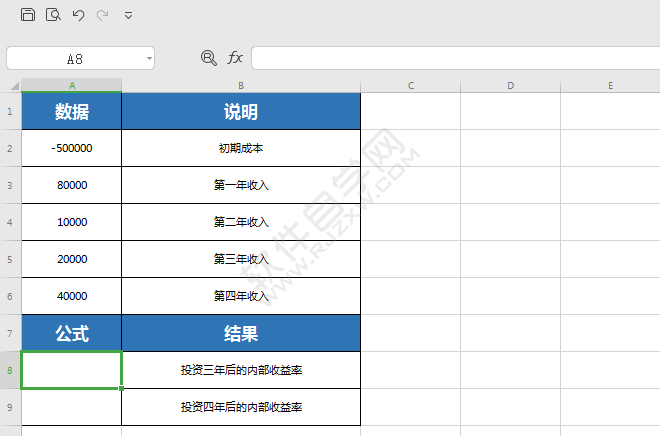Screen dimensions: 660x436
Task: Select row 7 header
Action: [10, 333]
